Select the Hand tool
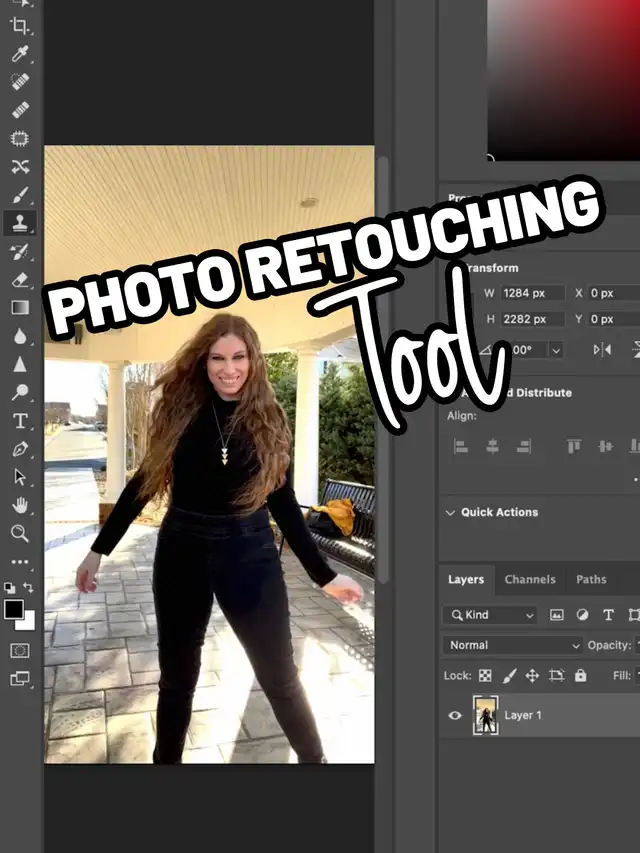Screen dimensions: 640x853 pos(20,505)
